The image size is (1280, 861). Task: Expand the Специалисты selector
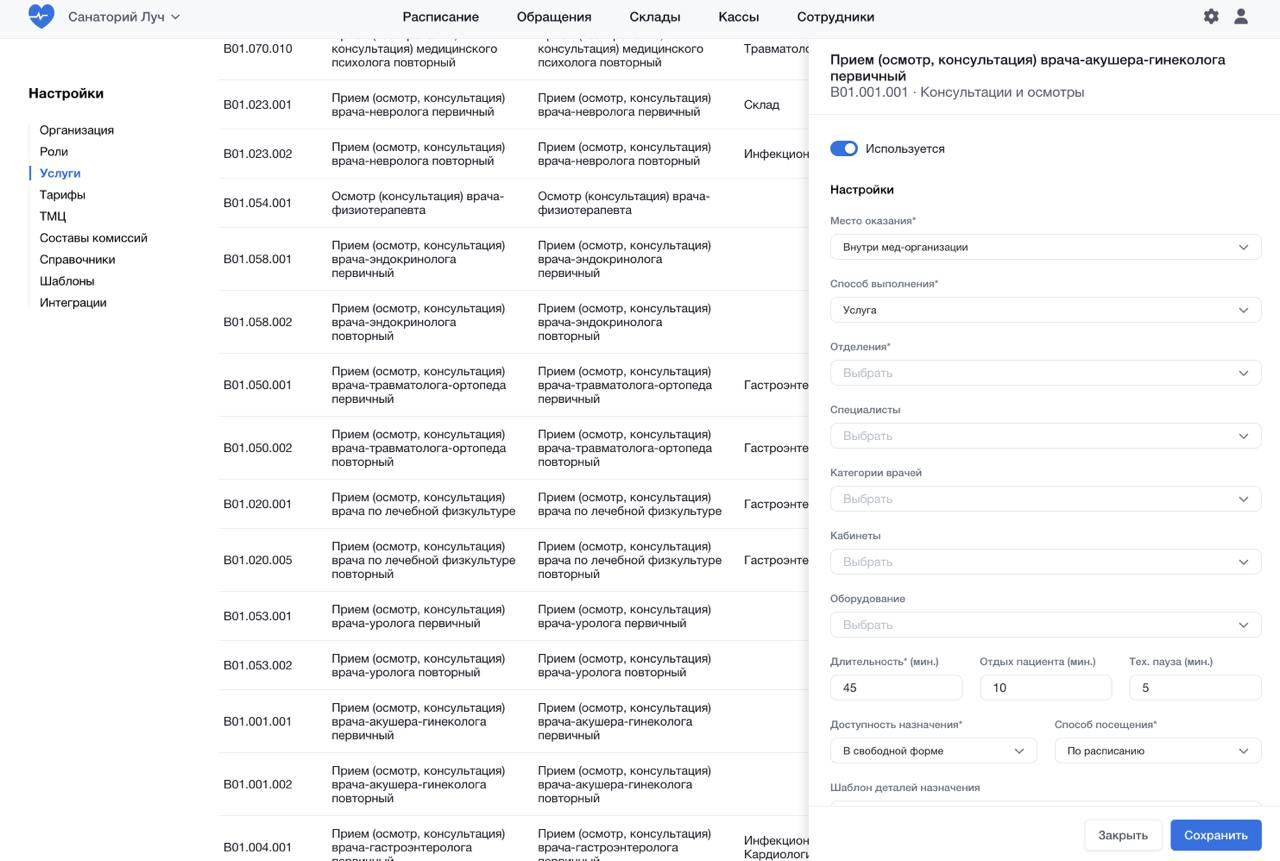(x=1045, y=436)
